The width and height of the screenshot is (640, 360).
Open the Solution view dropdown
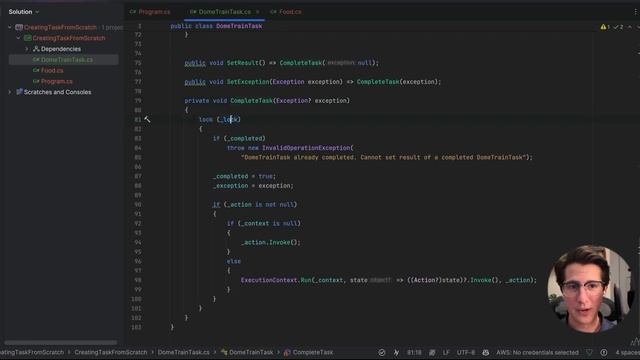click(24, 12)
